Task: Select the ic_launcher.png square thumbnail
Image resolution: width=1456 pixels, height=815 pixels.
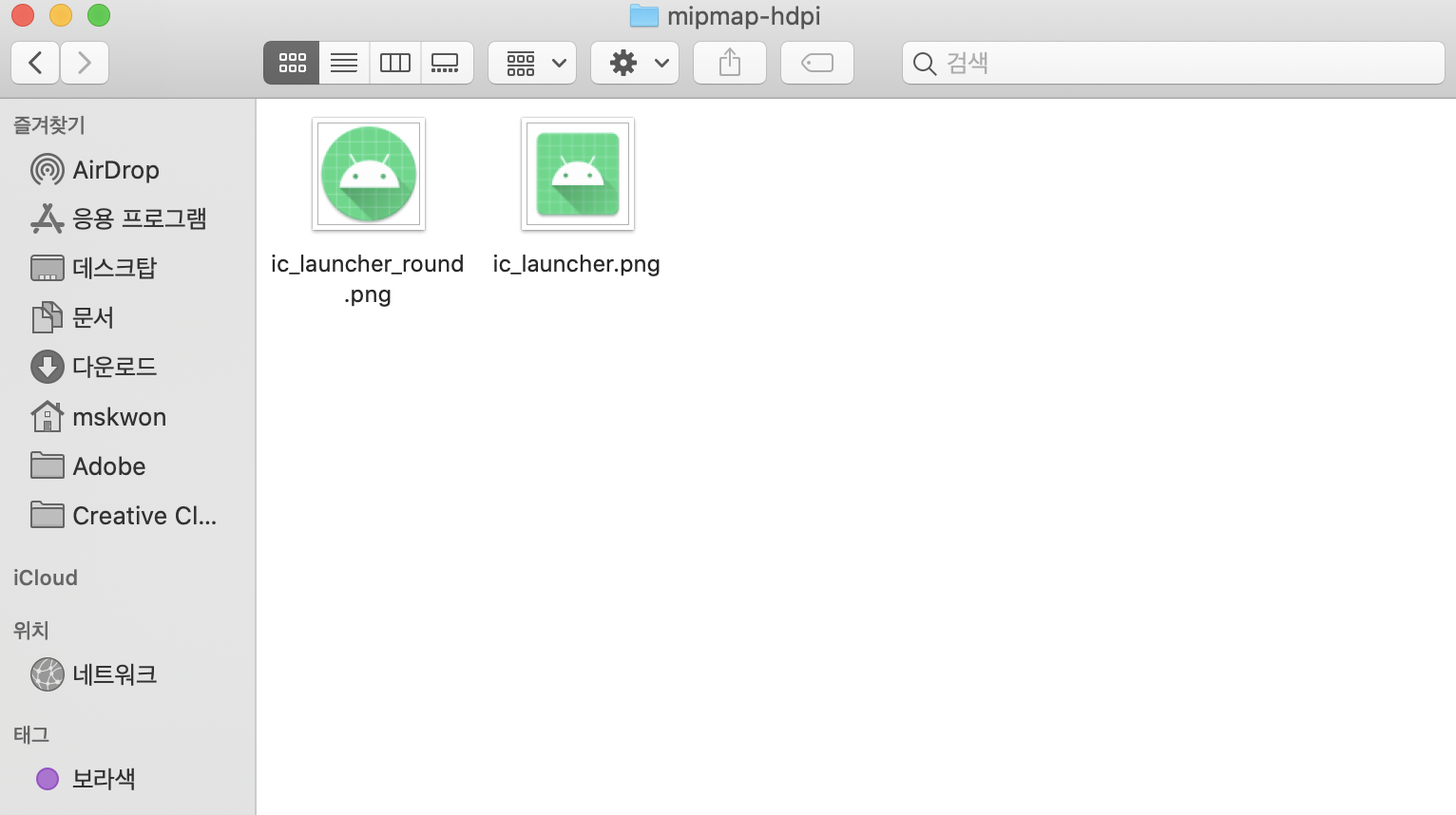Action: (578, 174)
